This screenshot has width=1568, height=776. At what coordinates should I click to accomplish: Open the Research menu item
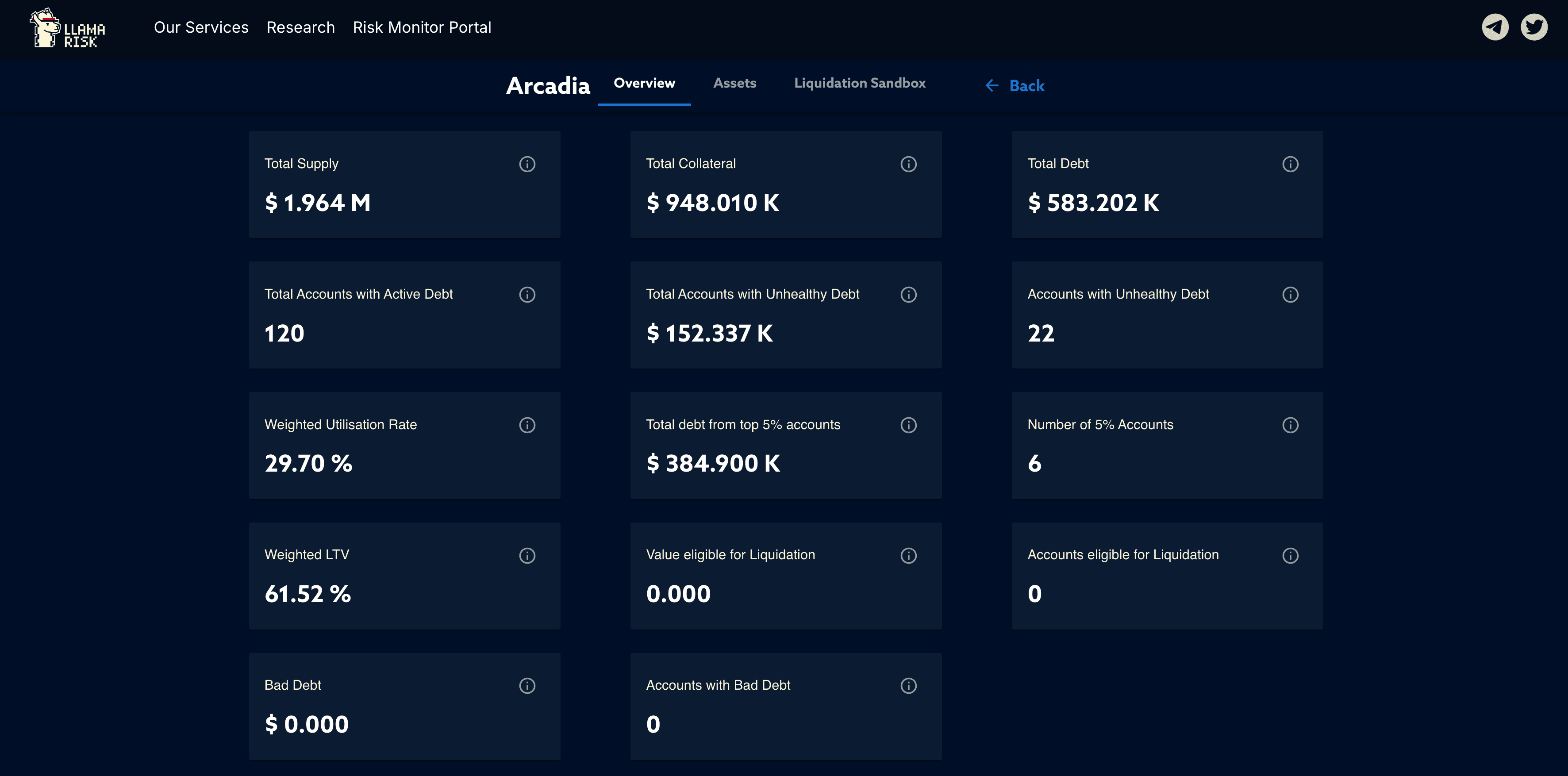pyautogui.click(x=301, y=27)
